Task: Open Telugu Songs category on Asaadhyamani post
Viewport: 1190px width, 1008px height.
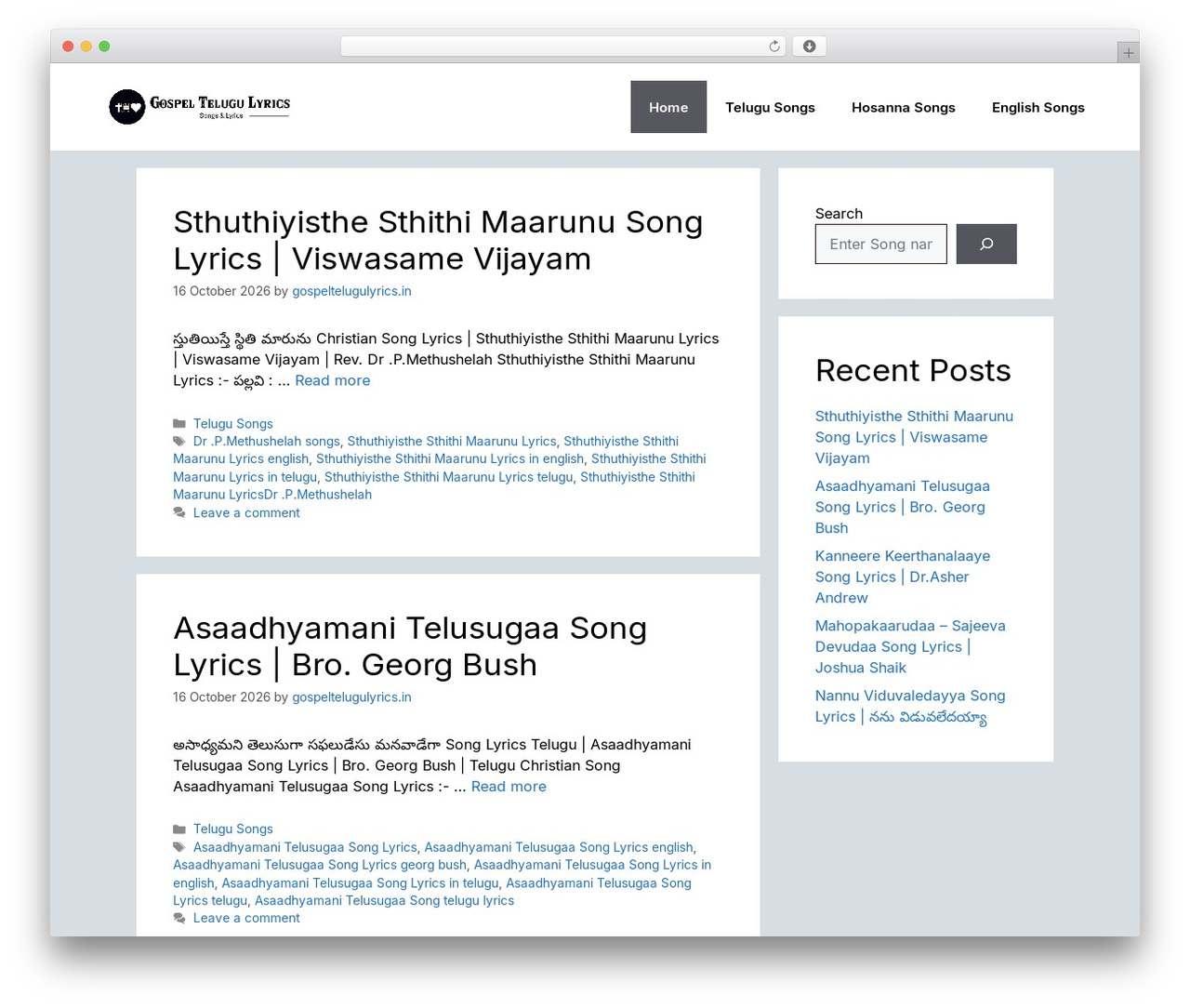Action: [x=233, y=829]
